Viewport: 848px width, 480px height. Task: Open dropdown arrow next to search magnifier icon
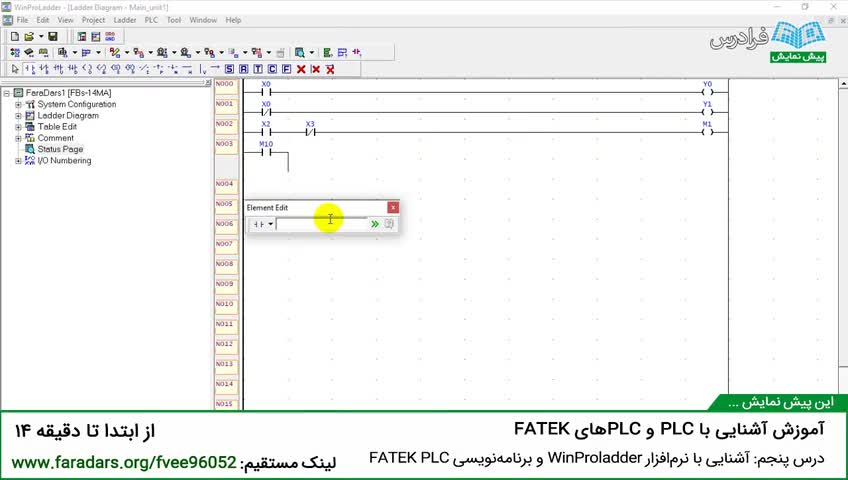coord(312,52)
